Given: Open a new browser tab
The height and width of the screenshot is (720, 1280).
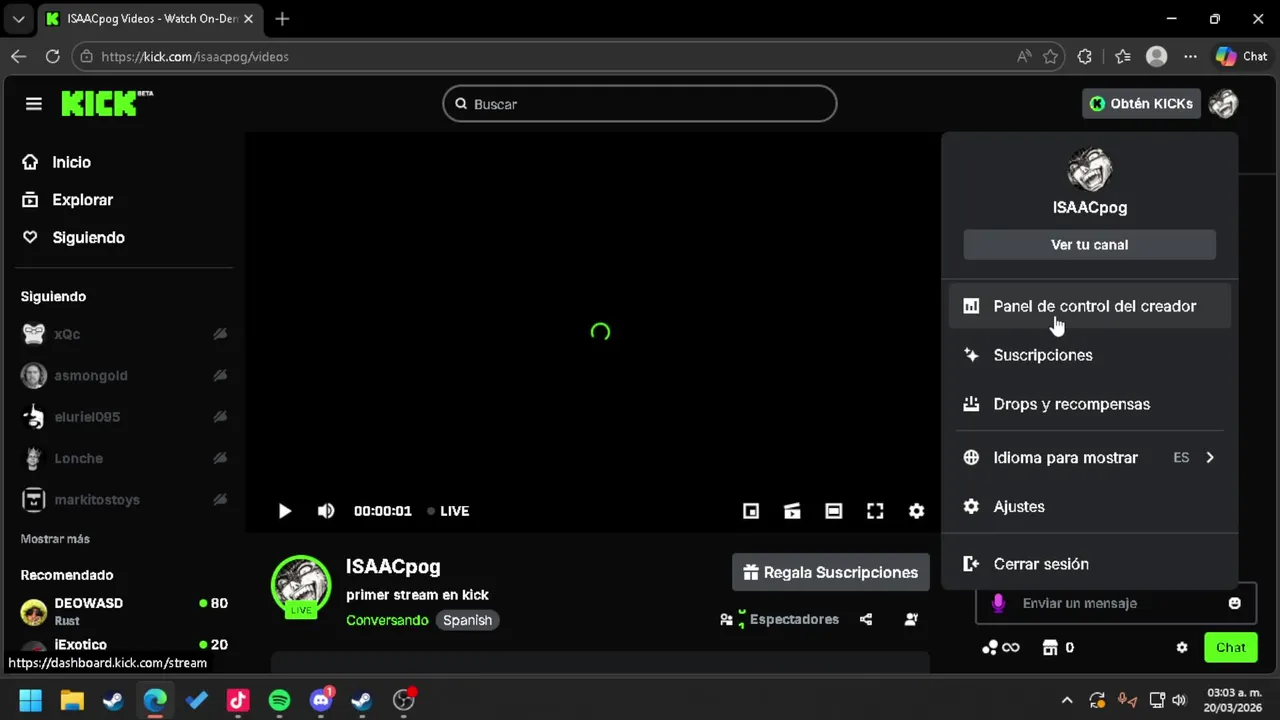Looking at the screenshot, I should tap(283, 19).
